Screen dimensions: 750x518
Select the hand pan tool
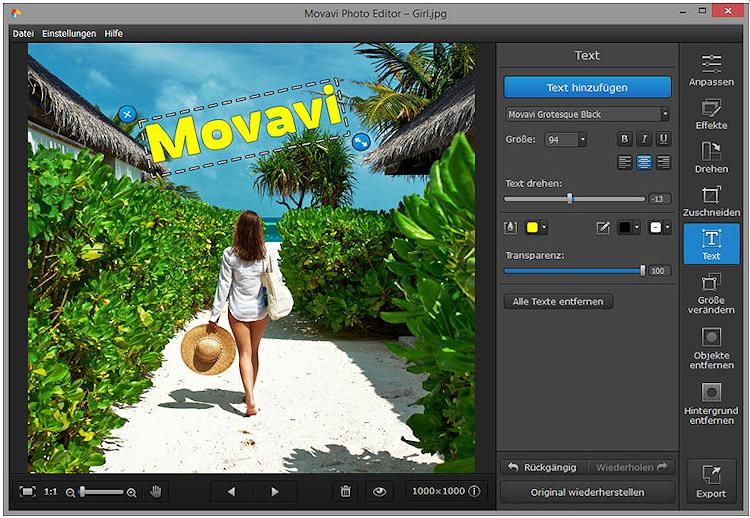(156, 491)
